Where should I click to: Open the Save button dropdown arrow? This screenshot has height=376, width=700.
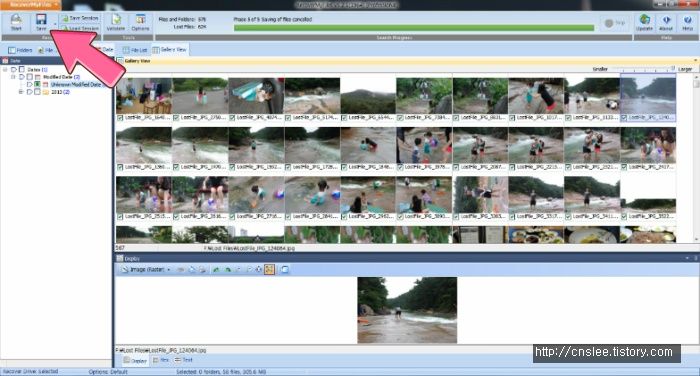point(55,24)
